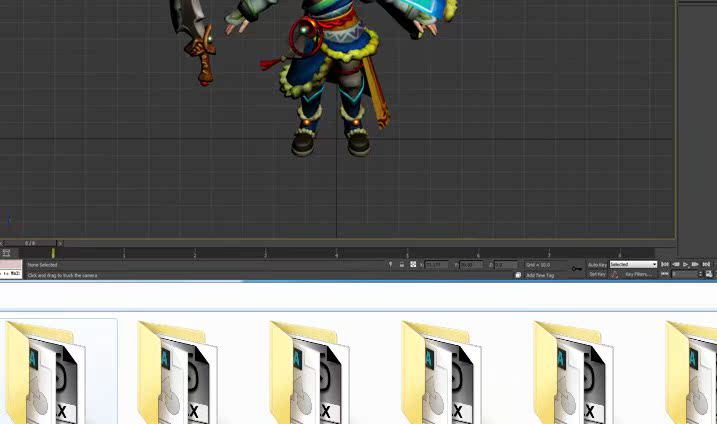Go to start of animation

[665, 264]
